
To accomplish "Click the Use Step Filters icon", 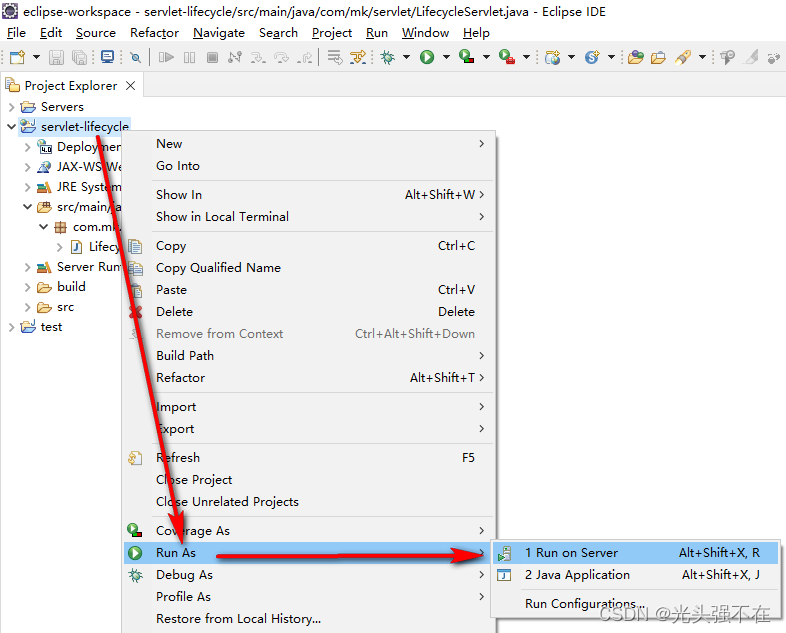I will 358,57.
